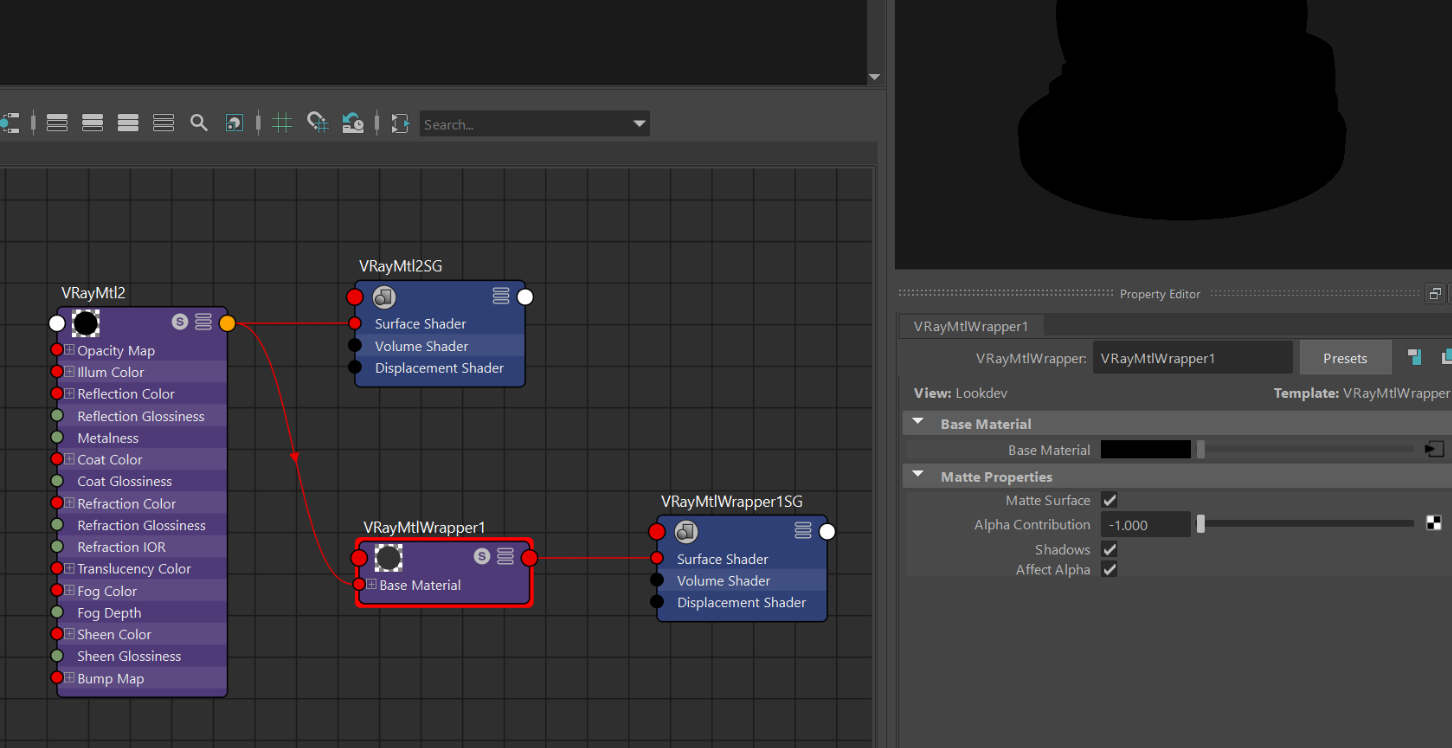This screenshot has width=1452, height=748.
Task: Uncheck the Shadows checkbox
Action: click(1109, 549)
